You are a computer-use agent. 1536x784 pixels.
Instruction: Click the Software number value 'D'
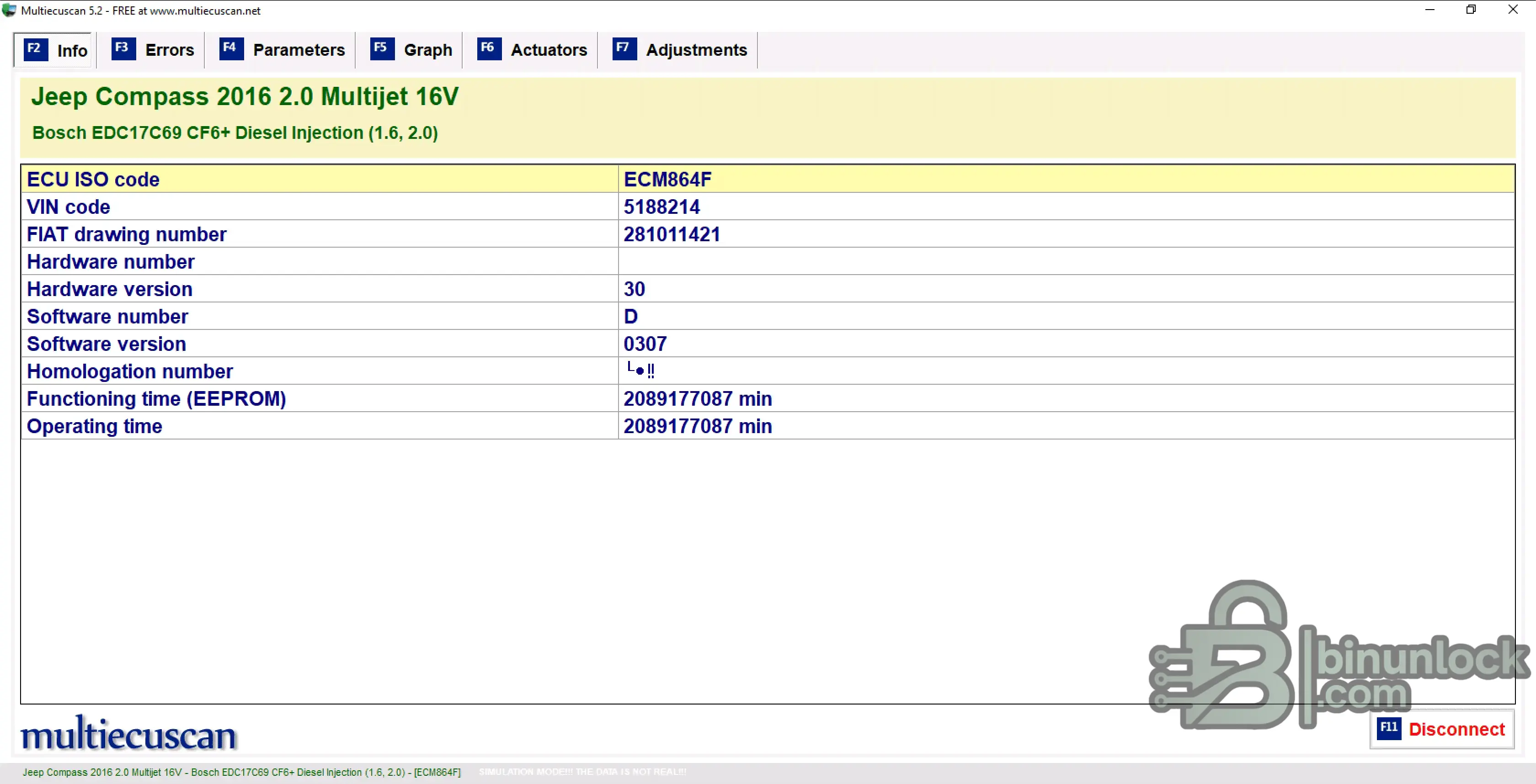coord(631,316)
